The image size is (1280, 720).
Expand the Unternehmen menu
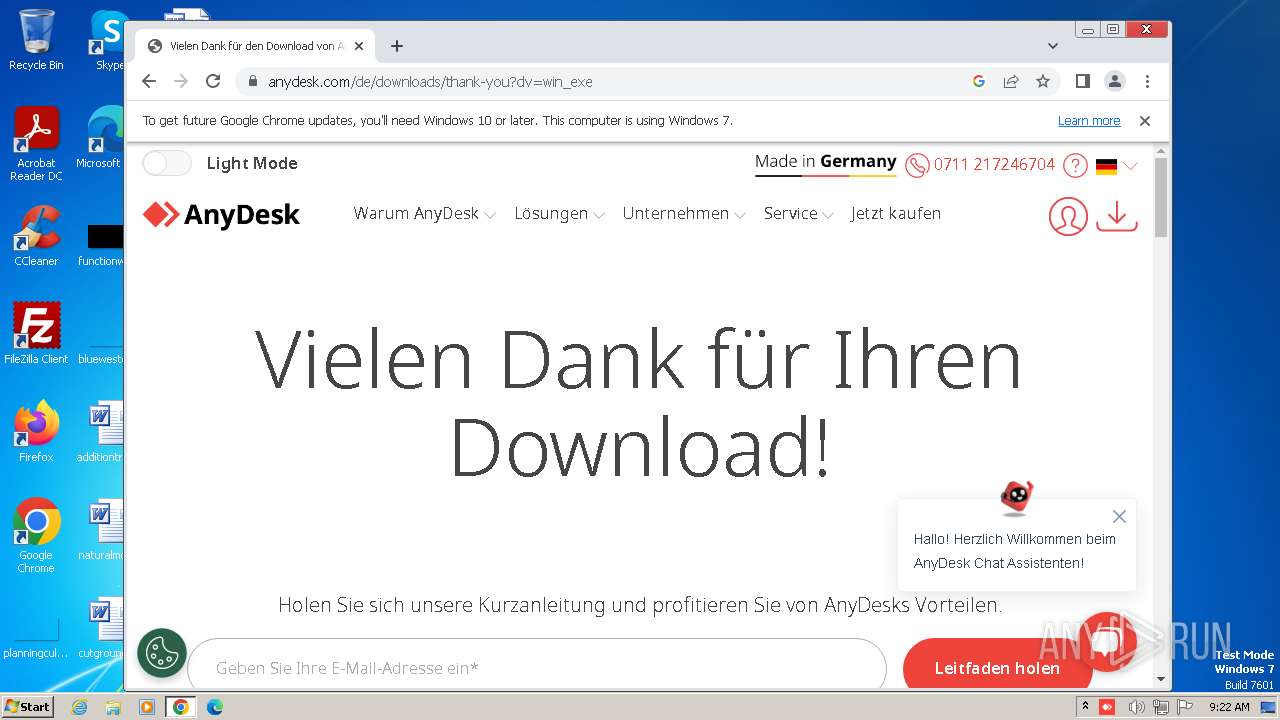tap(684, 214)
